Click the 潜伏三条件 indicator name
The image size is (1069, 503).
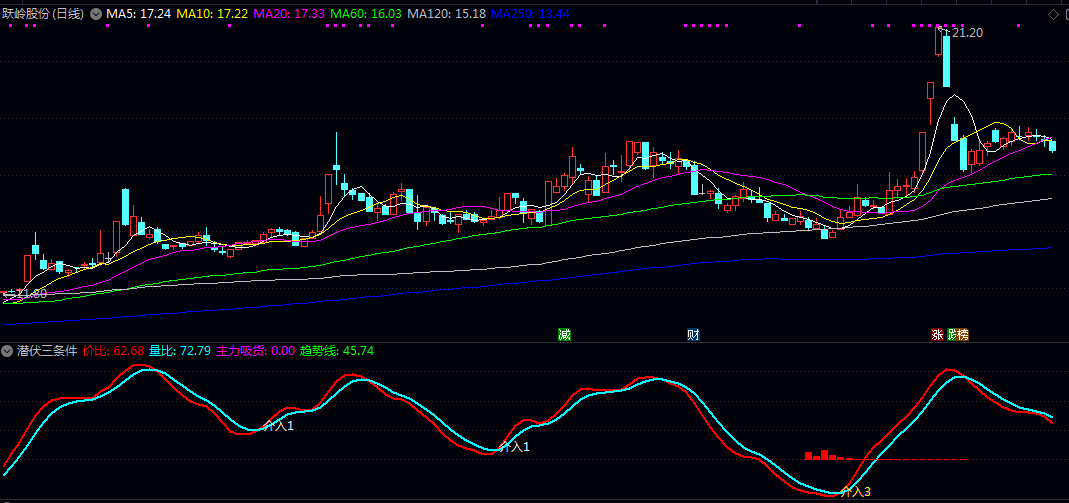pyautogui.click(x=46, y=351)
